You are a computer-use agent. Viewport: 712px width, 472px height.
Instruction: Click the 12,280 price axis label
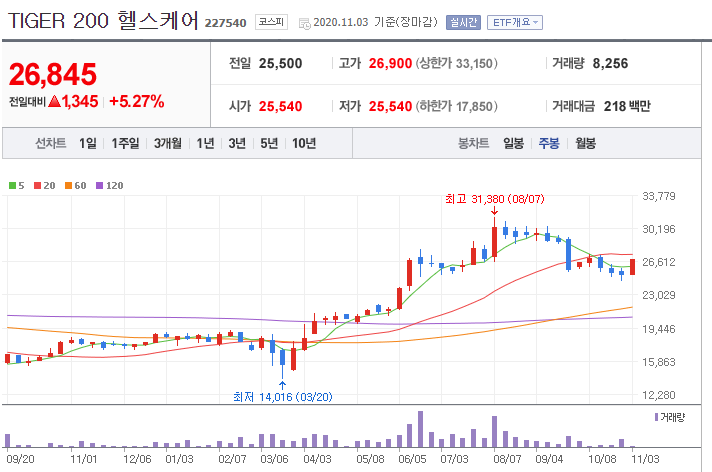(x=659, y=395)
